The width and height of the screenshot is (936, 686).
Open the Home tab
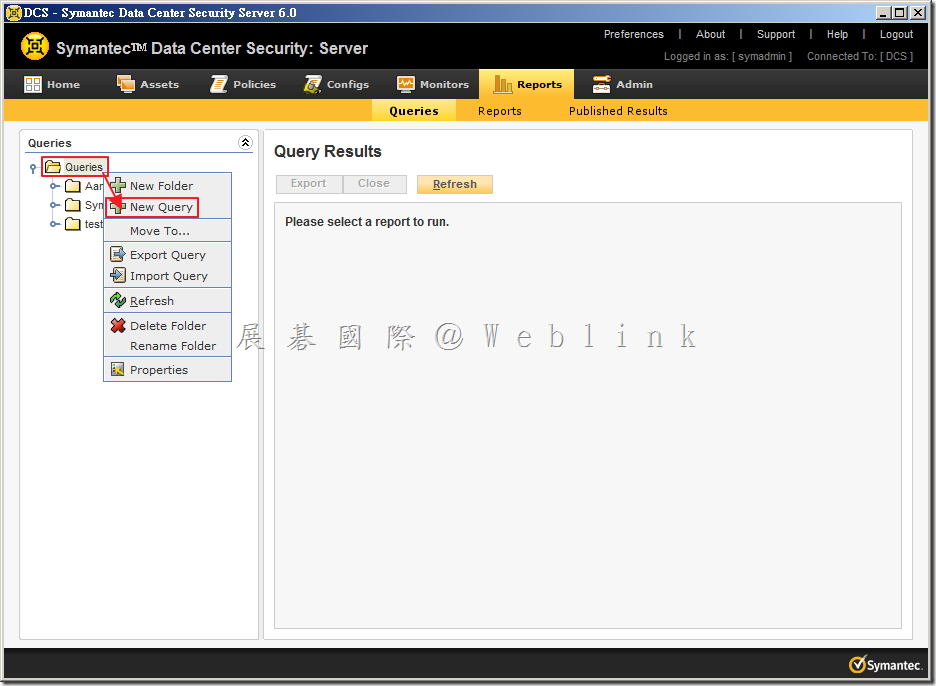tap(52, 84)
